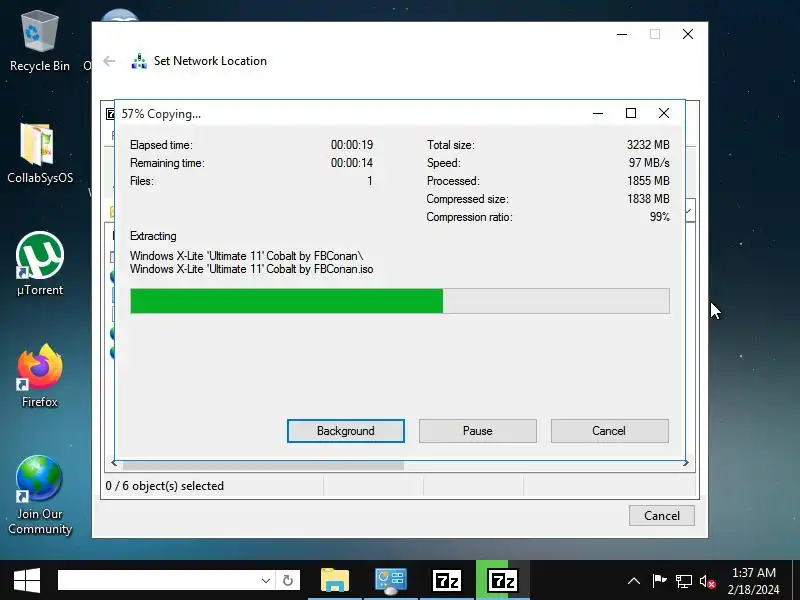Click the taskbar address input field
This screenshot has width=800, height=600.
pos(158,580)
